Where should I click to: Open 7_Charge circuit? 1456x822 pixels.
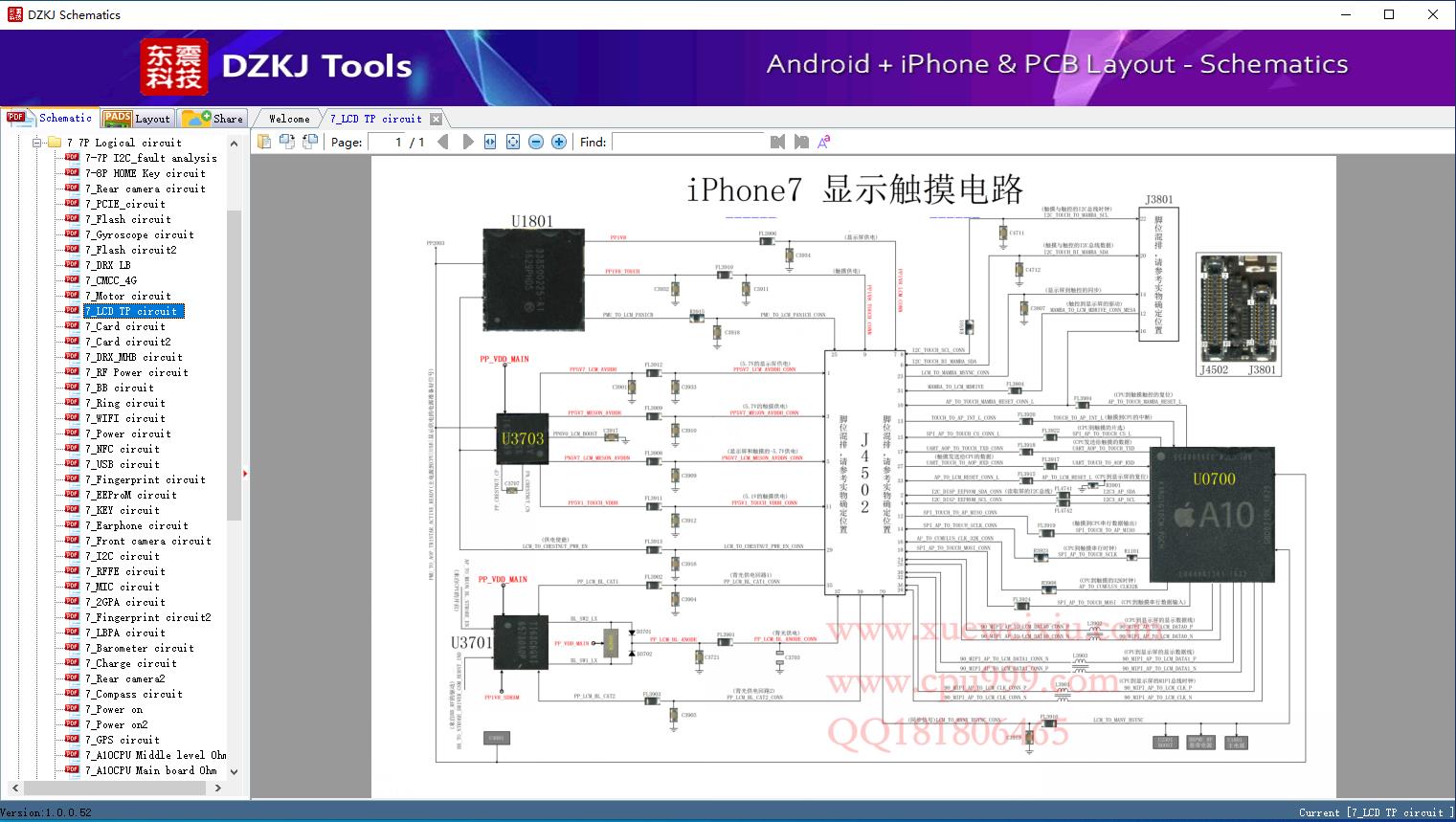(130, 663)
